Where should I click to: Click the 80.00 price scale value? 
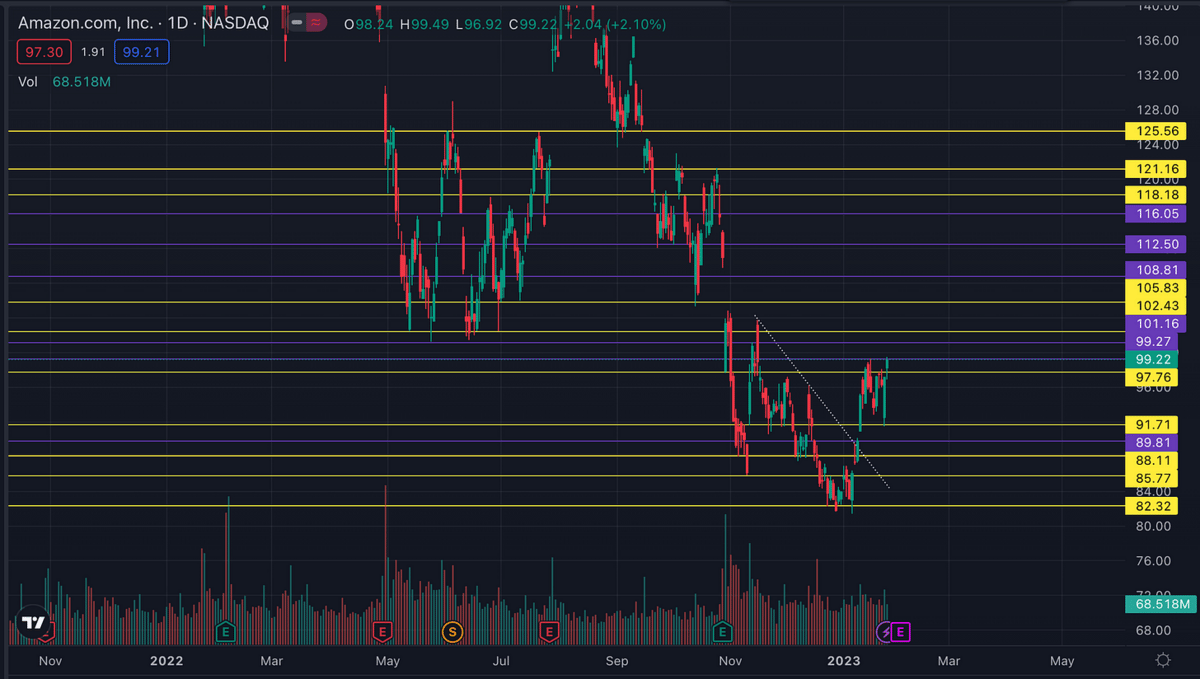coord(1155,526)
